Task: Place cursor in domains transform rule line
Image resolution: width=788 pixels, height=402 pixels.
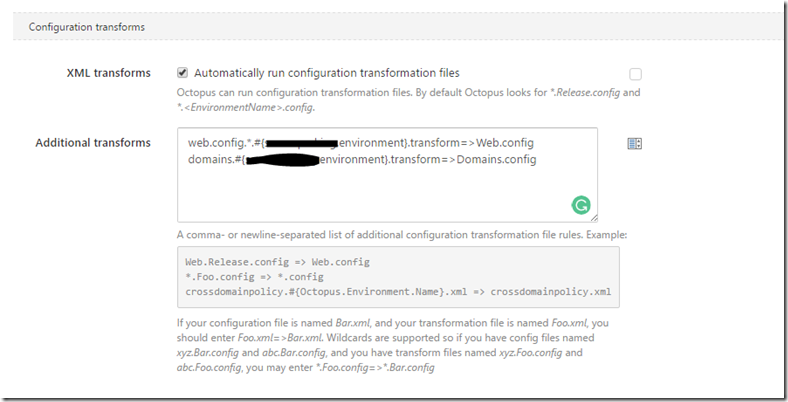Action: coord(362,159)
